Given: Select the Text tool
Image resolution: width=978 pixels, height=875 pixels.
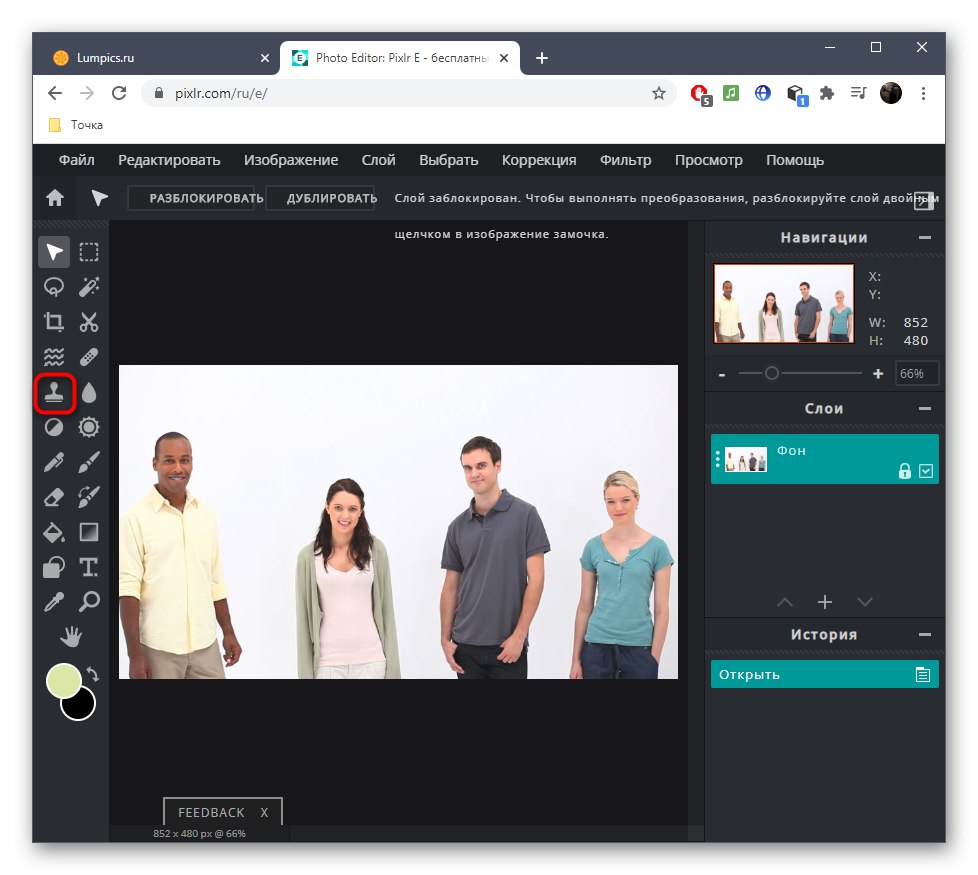Looking at the screenshot, I should [x=89, y=567].
